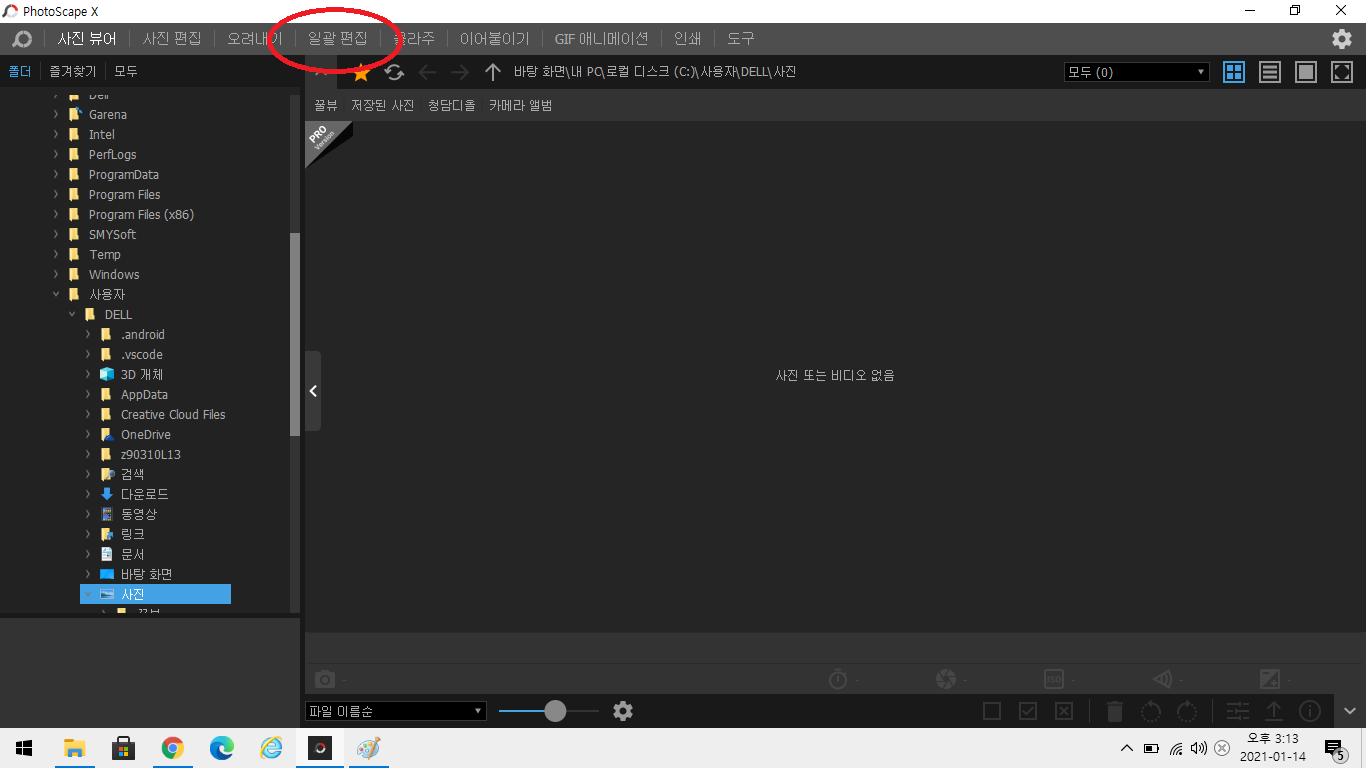Rotate counter-clockwise with the left rotate icon

click(x=1151, y=711)
